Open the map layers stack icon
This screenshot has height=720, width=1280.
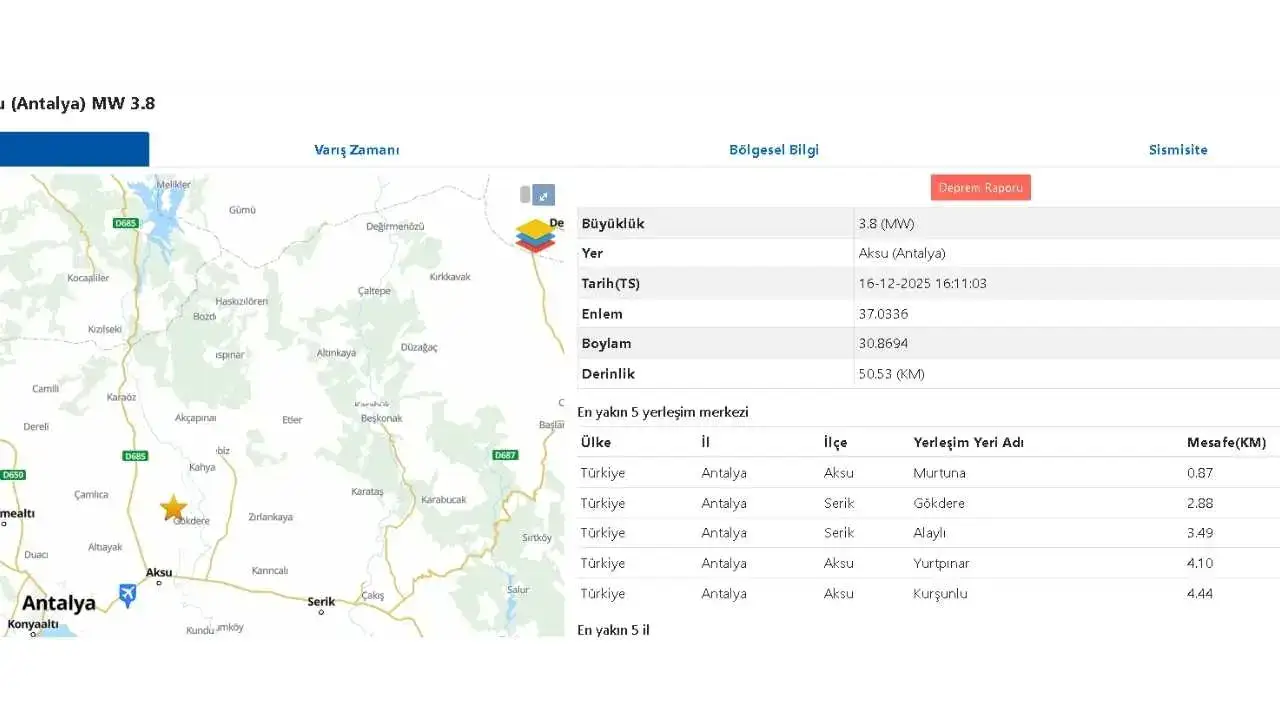535,235
